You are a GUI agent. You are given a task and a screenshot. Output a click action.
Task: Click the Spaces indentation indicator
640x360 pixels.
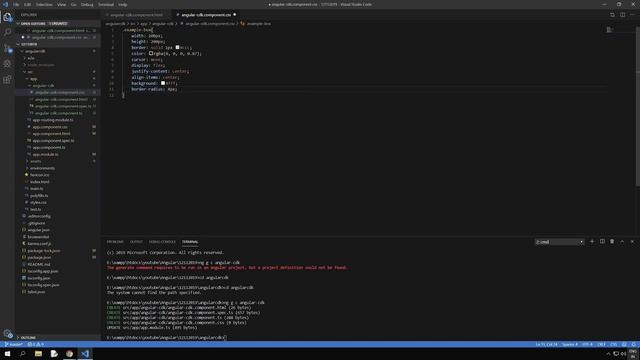click(x=570, y=344)
